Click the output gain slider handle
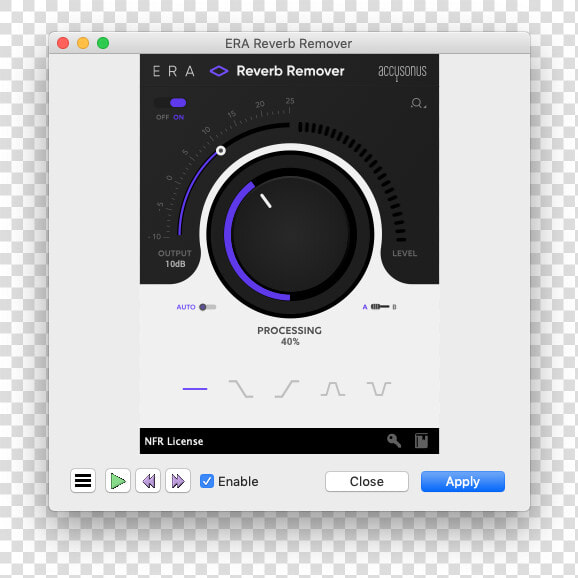 [221, 150]
